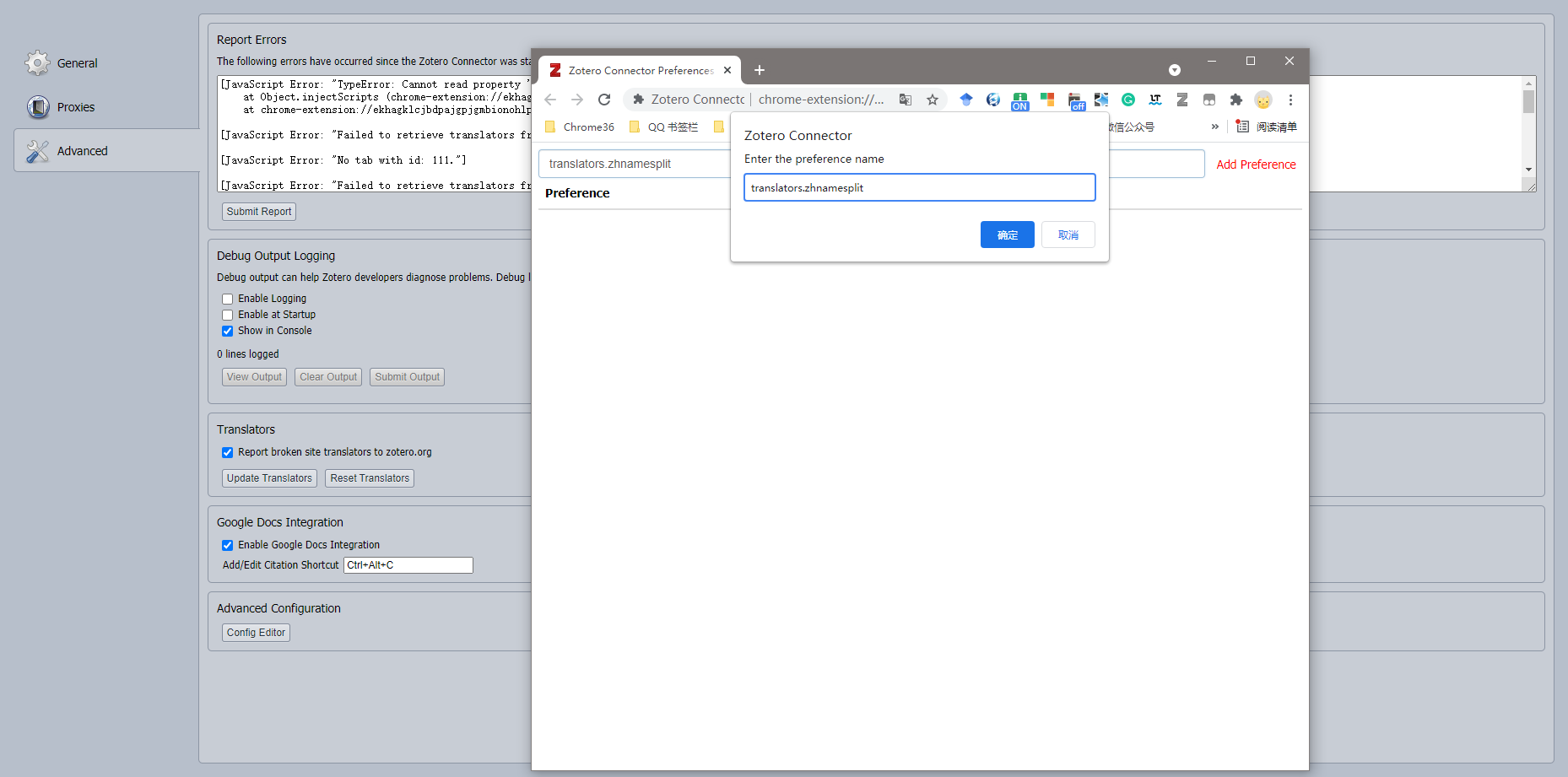Open the Extensions puzzle piece menu

click(1236, 100)
